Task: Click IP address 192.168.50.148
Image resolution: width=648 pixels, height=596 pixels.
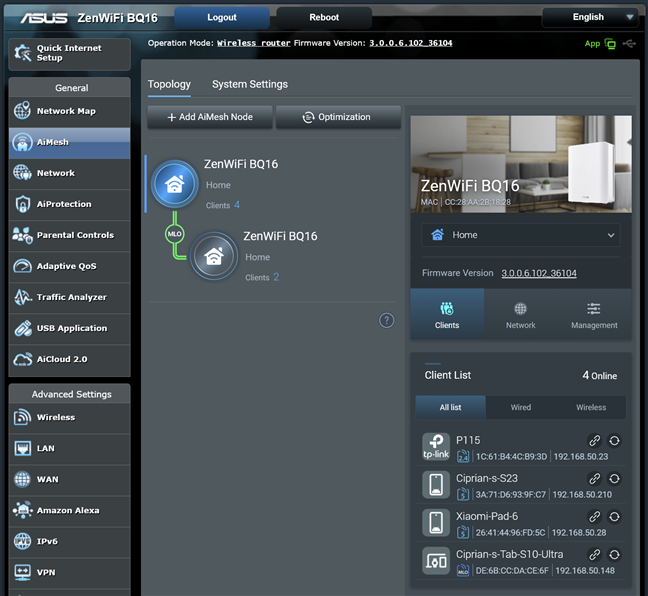Action: coord(585,571)
